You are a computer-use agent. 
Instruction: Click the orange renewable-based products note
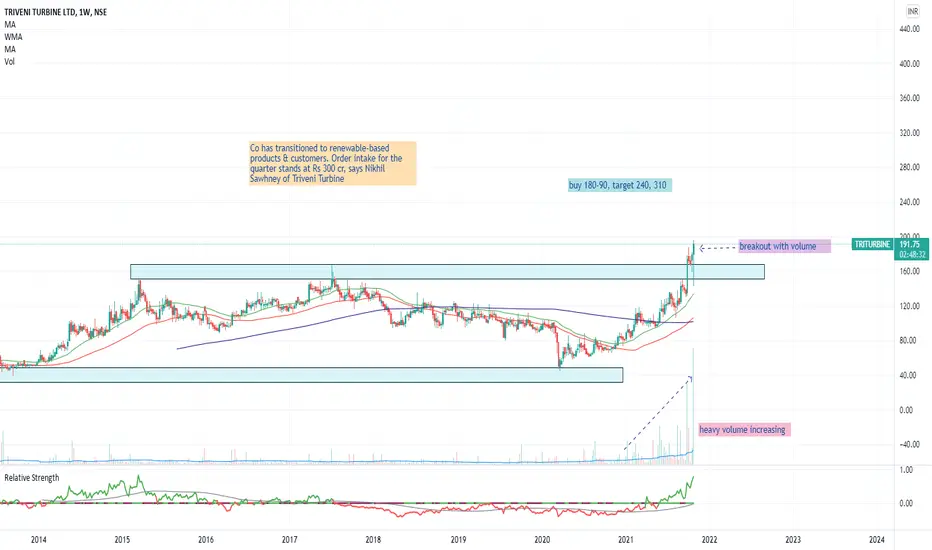tap(332, 164)
